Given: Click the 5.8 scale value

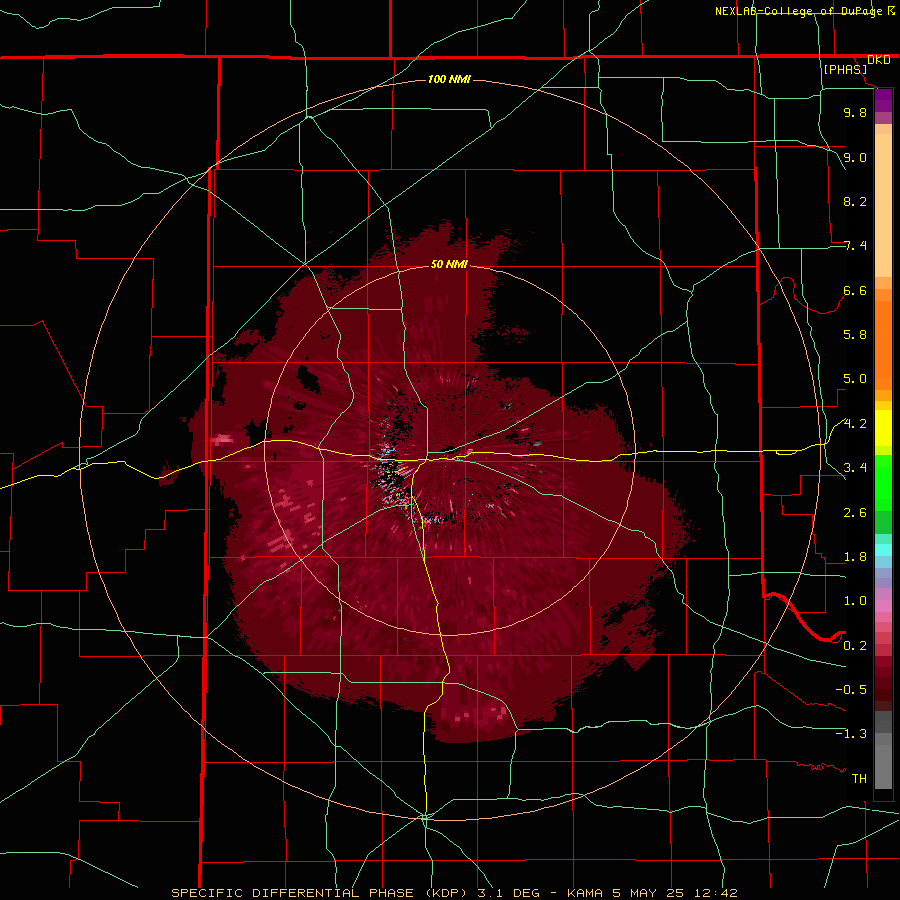Looking at the screenshot, I should pyautogui.click(x=855, y=335).
